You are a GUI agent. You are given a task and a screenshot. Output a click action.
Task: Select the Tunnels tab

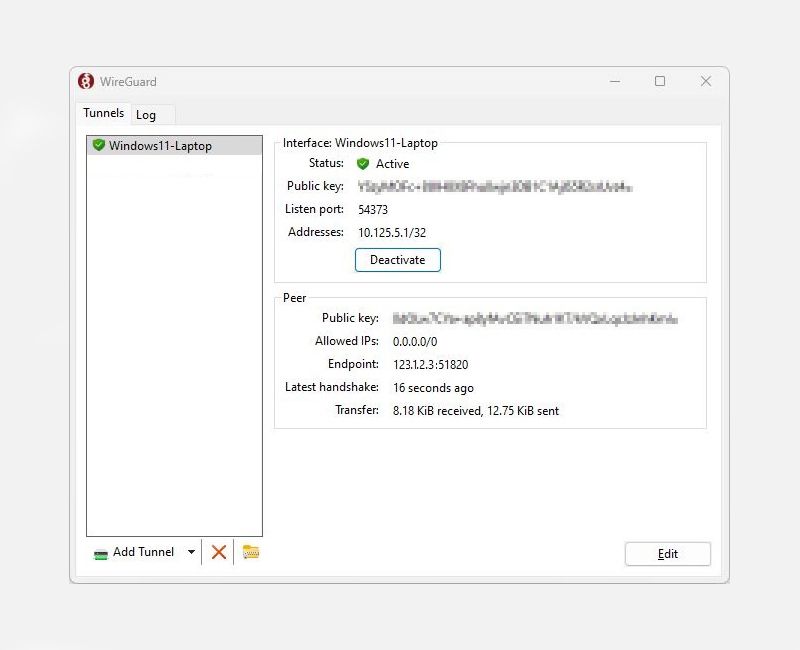pyautogui.click(x=102, y=114)
